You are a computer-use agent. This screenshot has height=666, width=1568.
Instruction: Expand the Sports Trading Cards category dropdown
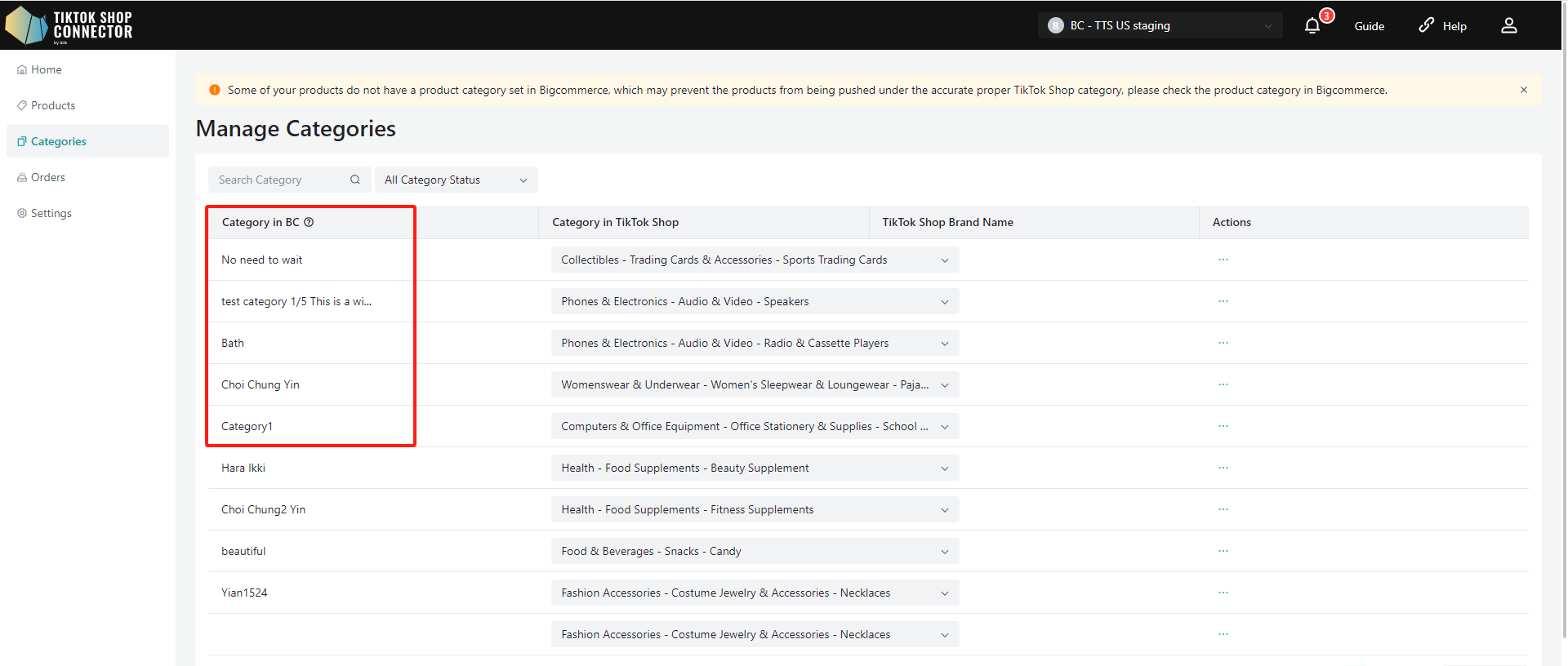tap(755, 260)
